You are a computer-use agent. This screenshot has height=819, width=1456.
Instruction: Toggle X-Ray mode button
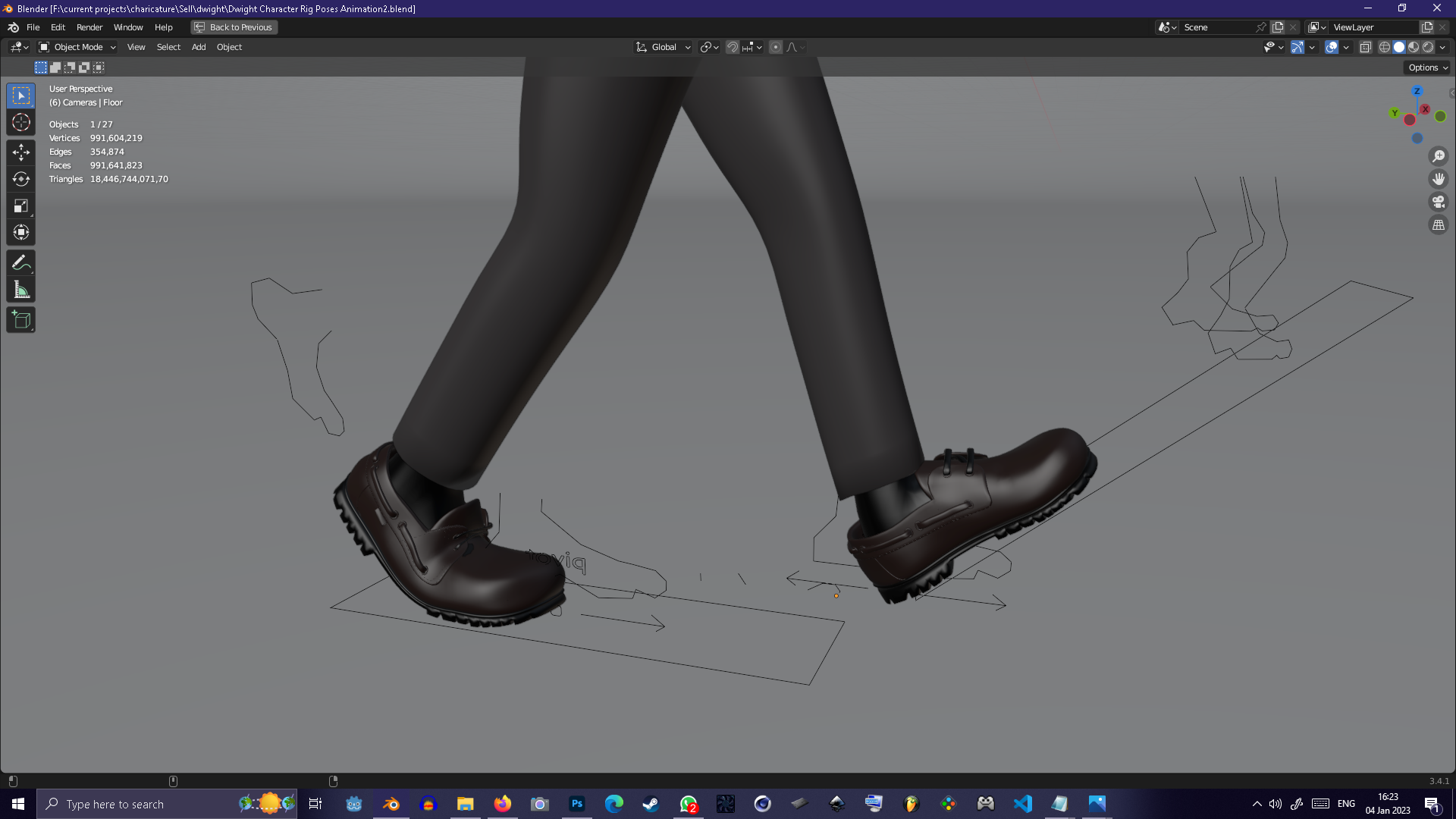[x=1366, y=47]
